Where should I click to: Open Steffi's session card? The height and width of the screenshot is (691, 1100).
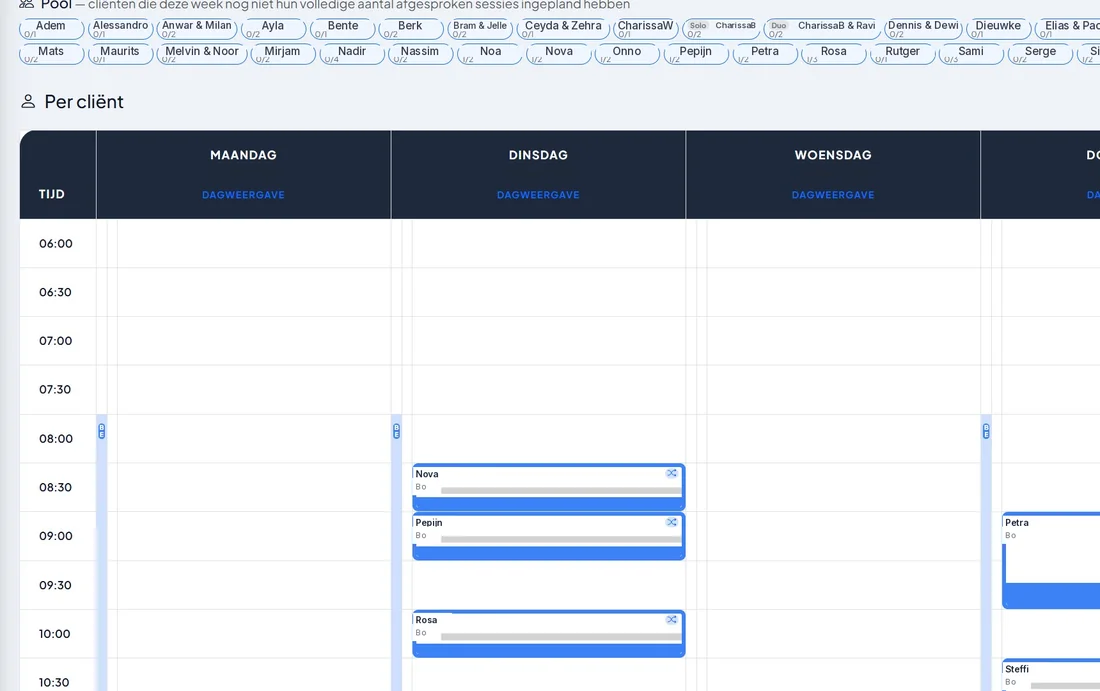[x=1051, y=675]
